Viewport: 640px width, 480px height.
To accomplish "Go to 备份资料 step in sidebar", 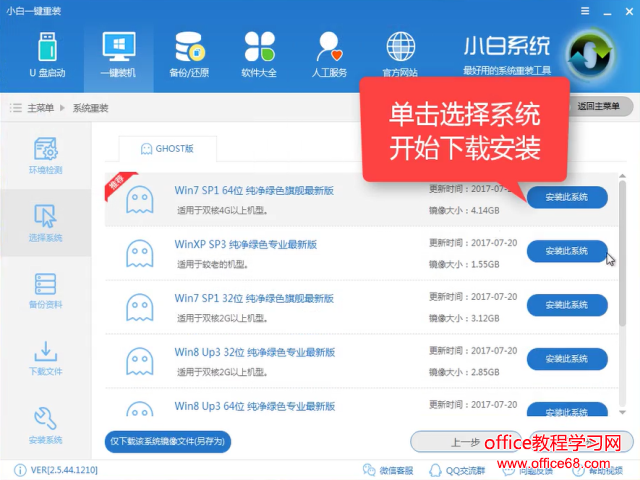I will point(45,291).
